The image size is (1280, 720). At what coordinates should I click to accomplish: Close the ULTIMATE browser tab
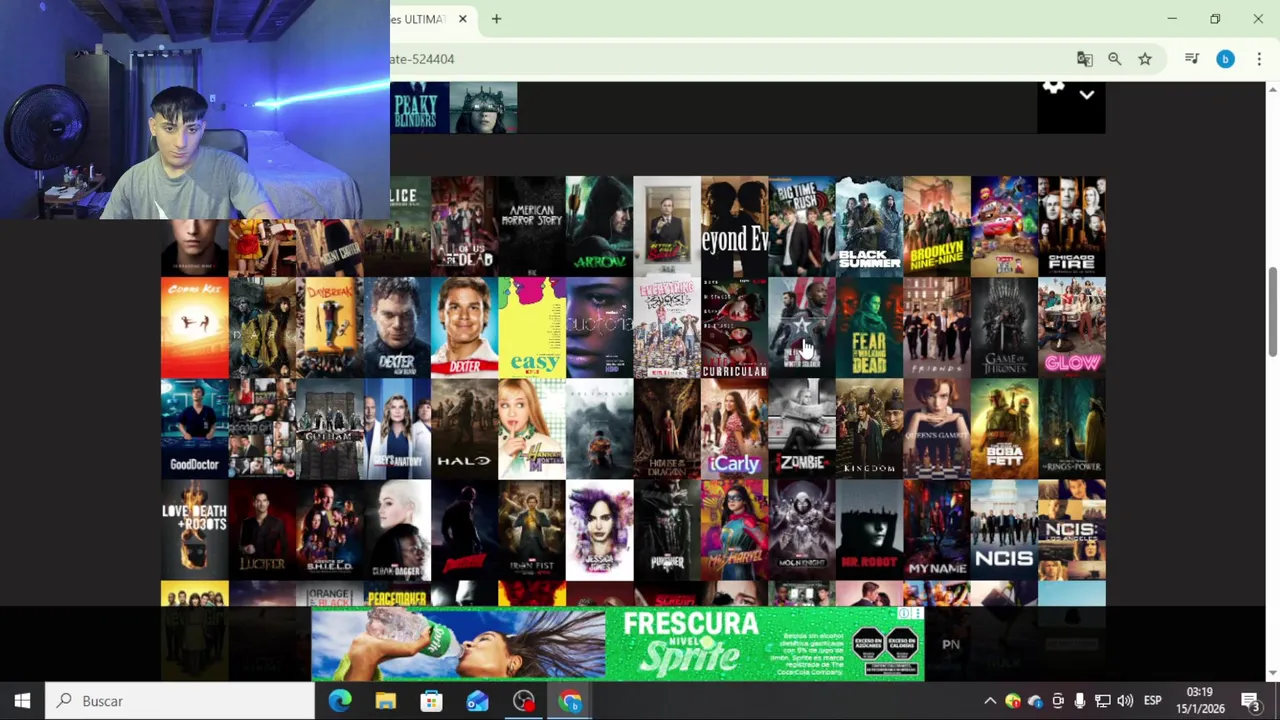(x=462, y=19)
